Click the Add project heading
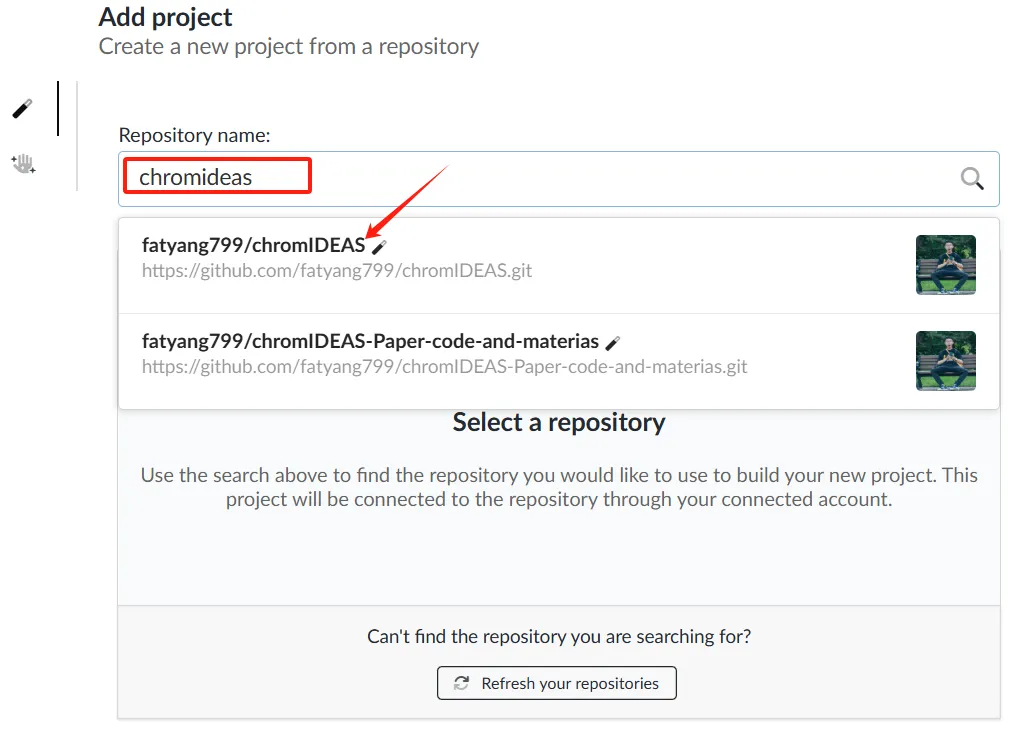The width and height of the screenshot is (1009, 732). coord(165,17)
